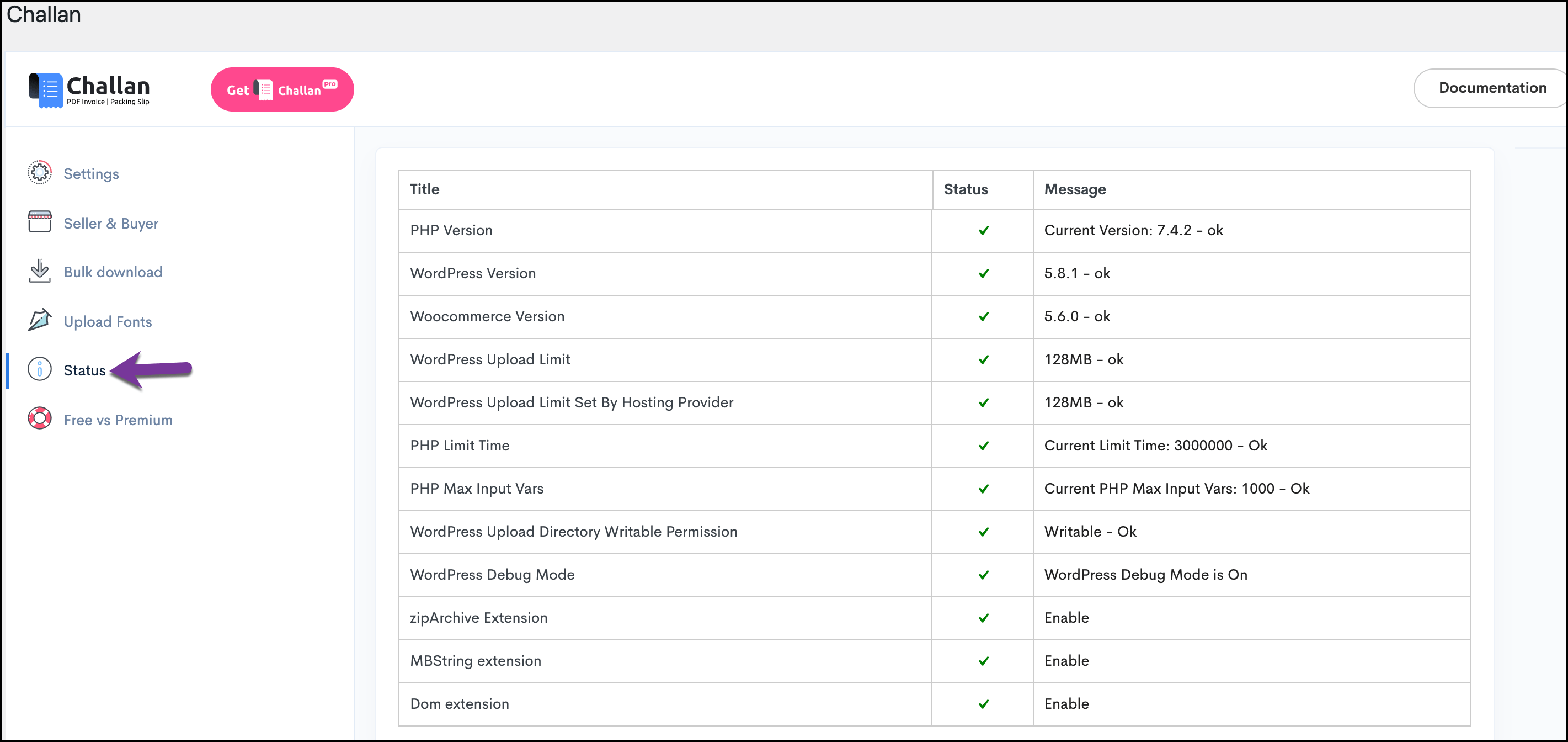1568x742 pixels.
Task: Click the 'zipArchive Extension' row title
Action: pyautogui.click(x=478, y=618)
